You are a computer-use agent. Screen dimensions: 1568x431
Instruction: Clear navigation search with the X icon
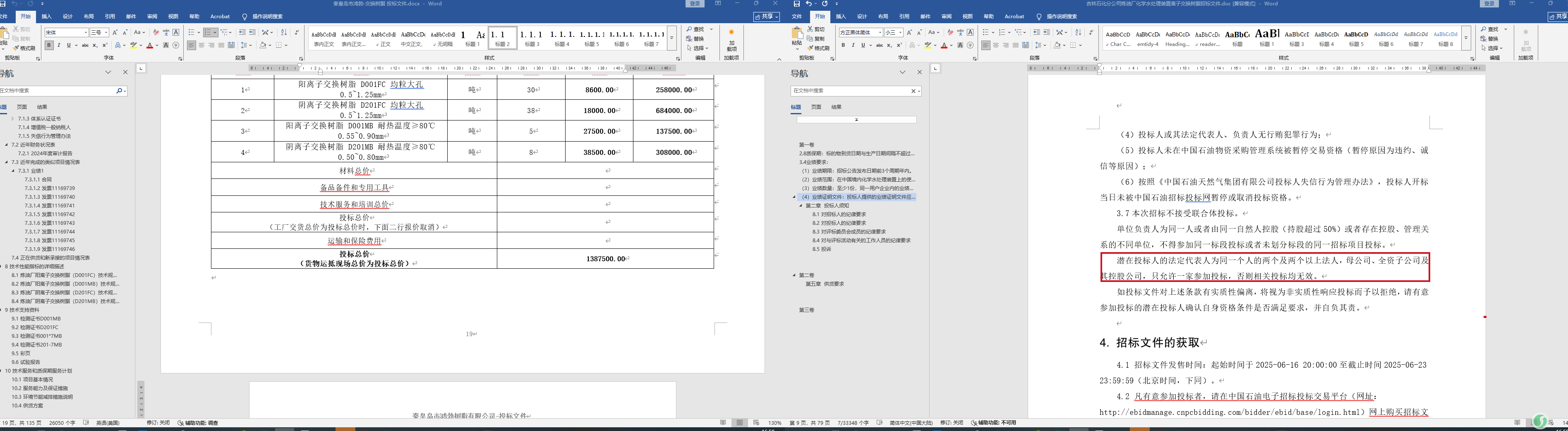tap(913, 91)
